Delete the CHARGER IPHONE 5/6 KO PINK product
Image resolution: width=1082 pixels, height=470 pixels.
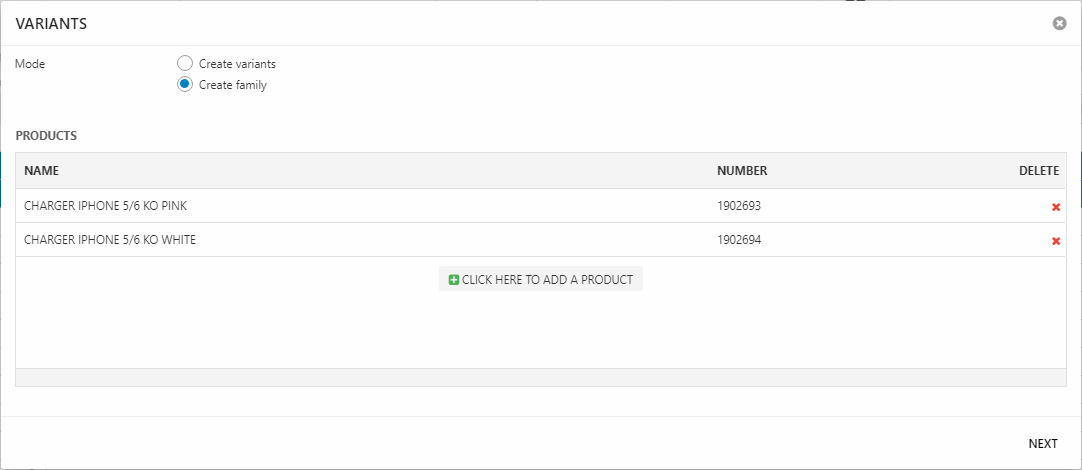1055,207
